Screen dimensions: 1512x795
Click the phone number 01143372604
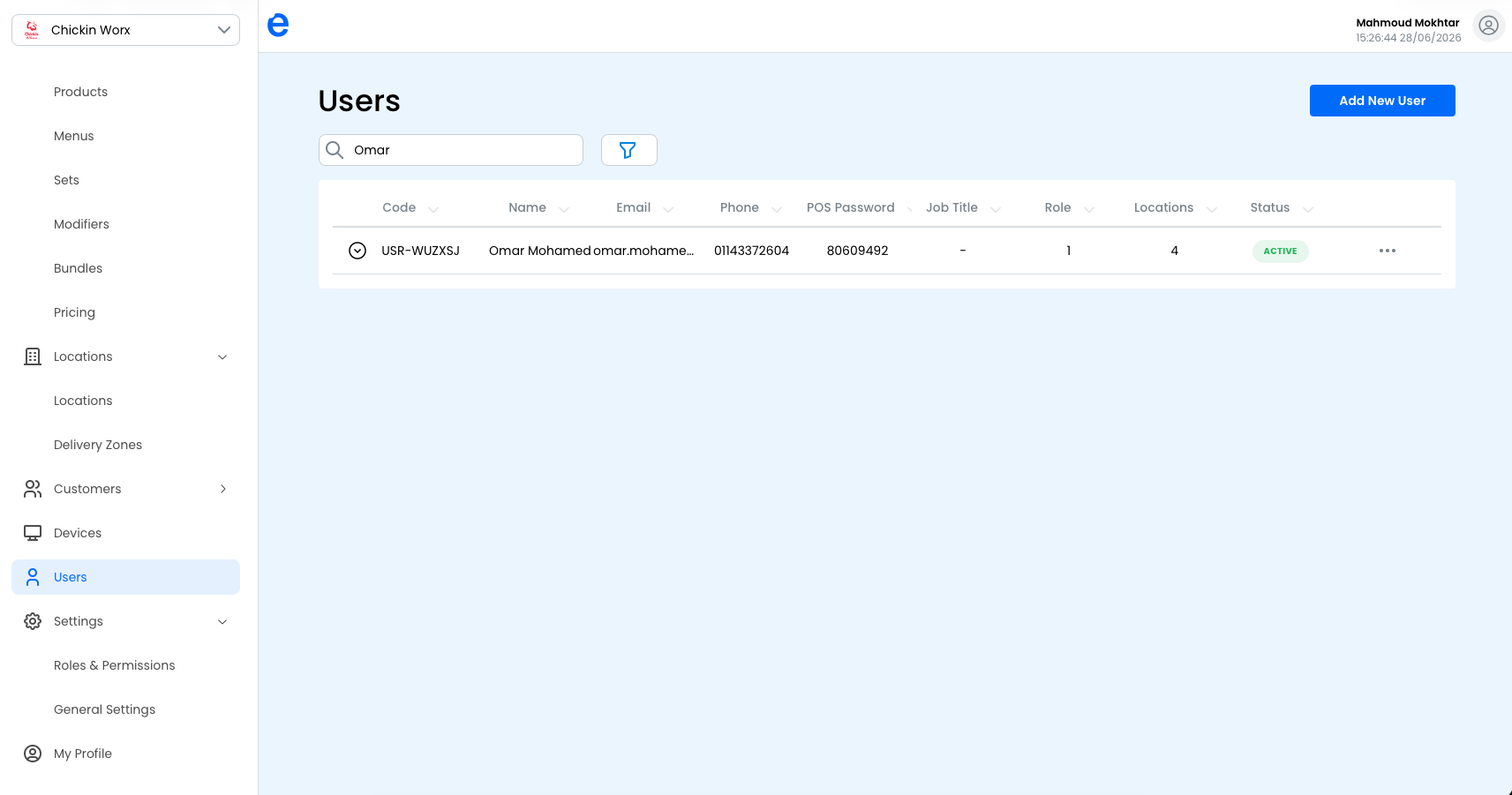[751, 251]
